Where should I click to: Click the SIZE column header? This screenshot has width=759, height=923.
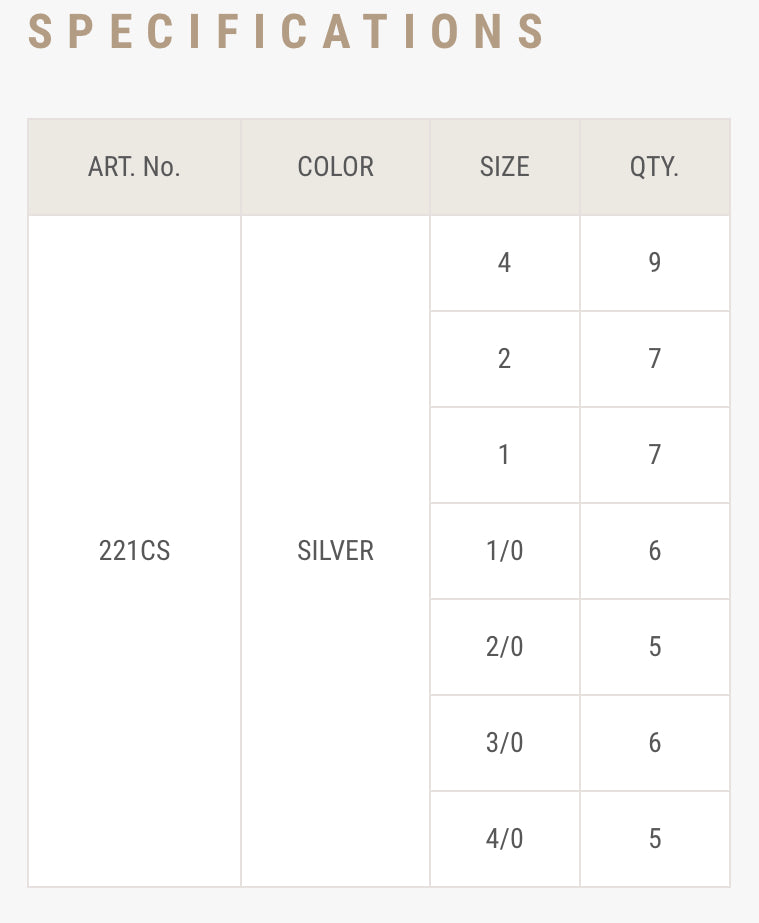coord(504,167)
